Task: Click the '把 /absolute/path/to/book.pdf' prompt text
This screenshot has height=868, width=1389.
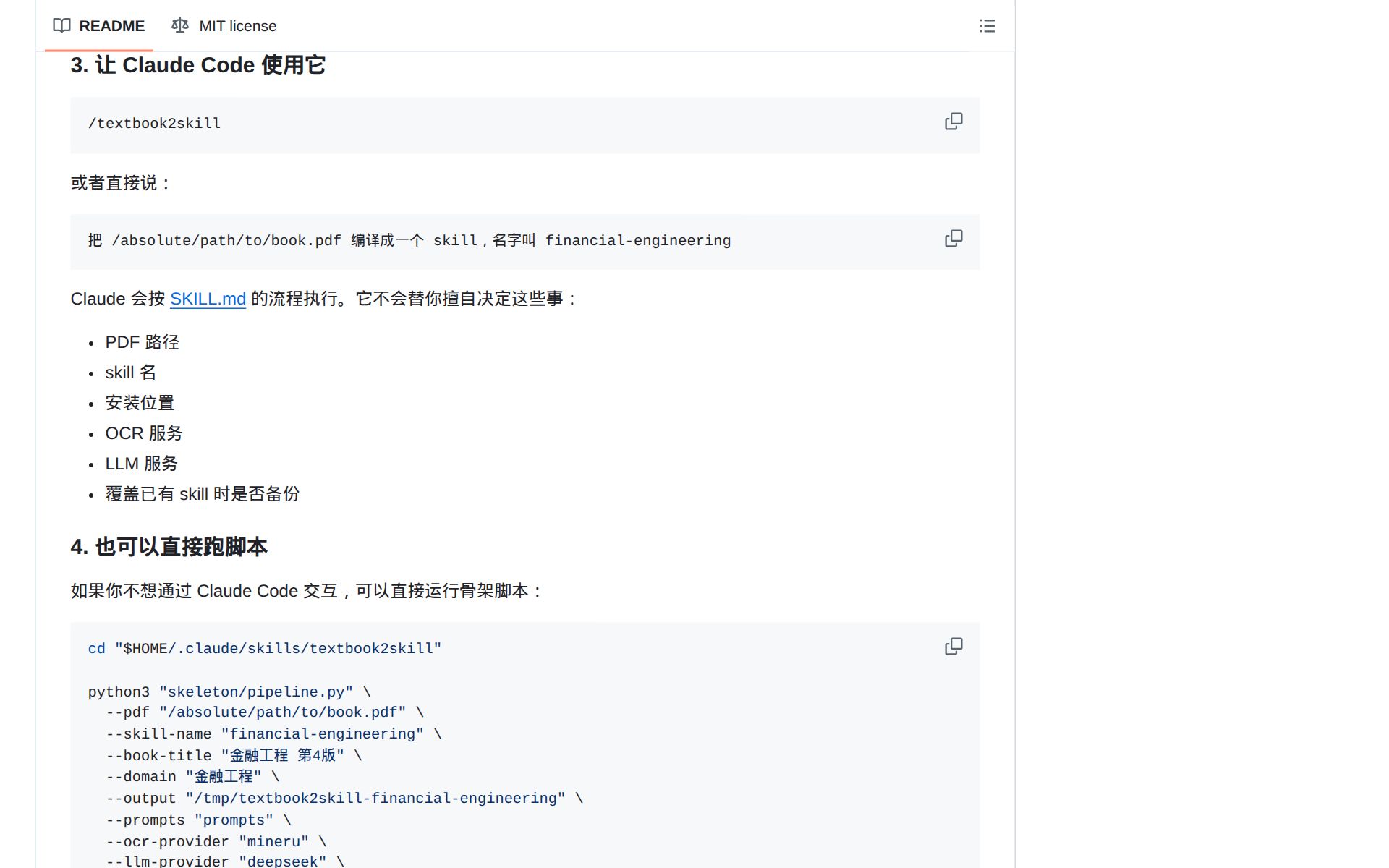Action: (409, 241)
